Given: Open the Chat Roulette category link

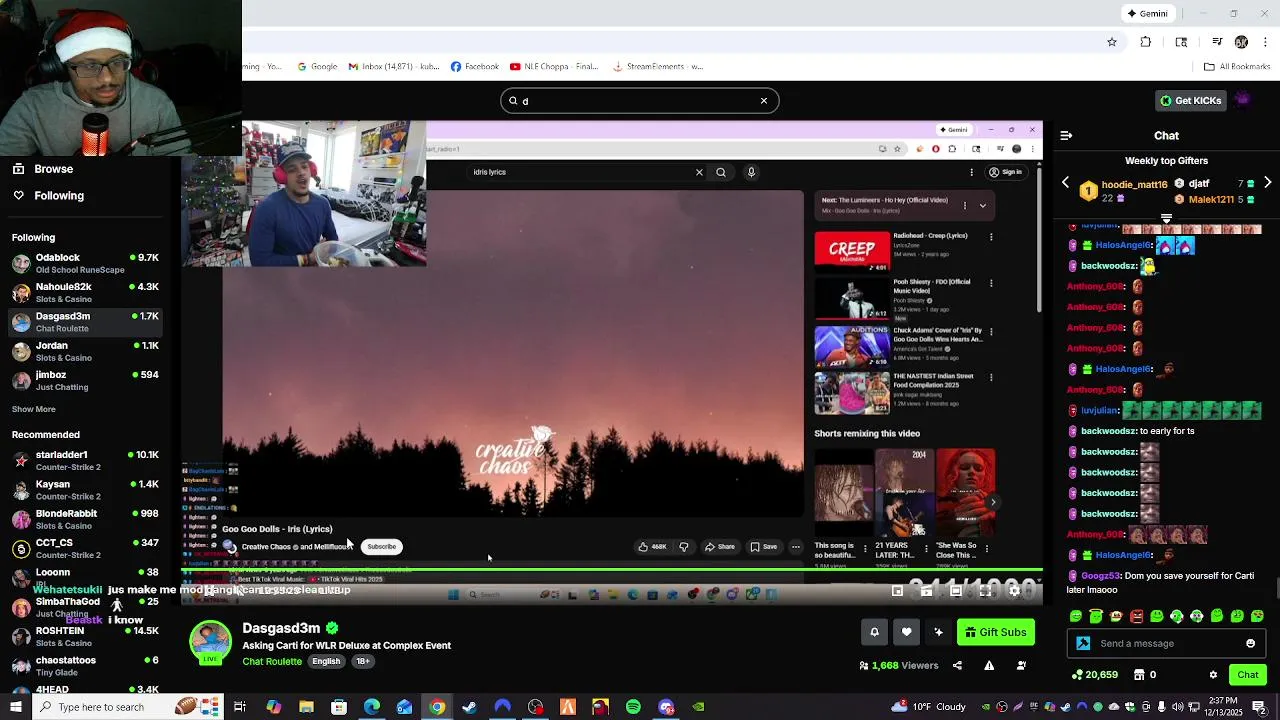Looking at the screenshot, I should point(272,662).
